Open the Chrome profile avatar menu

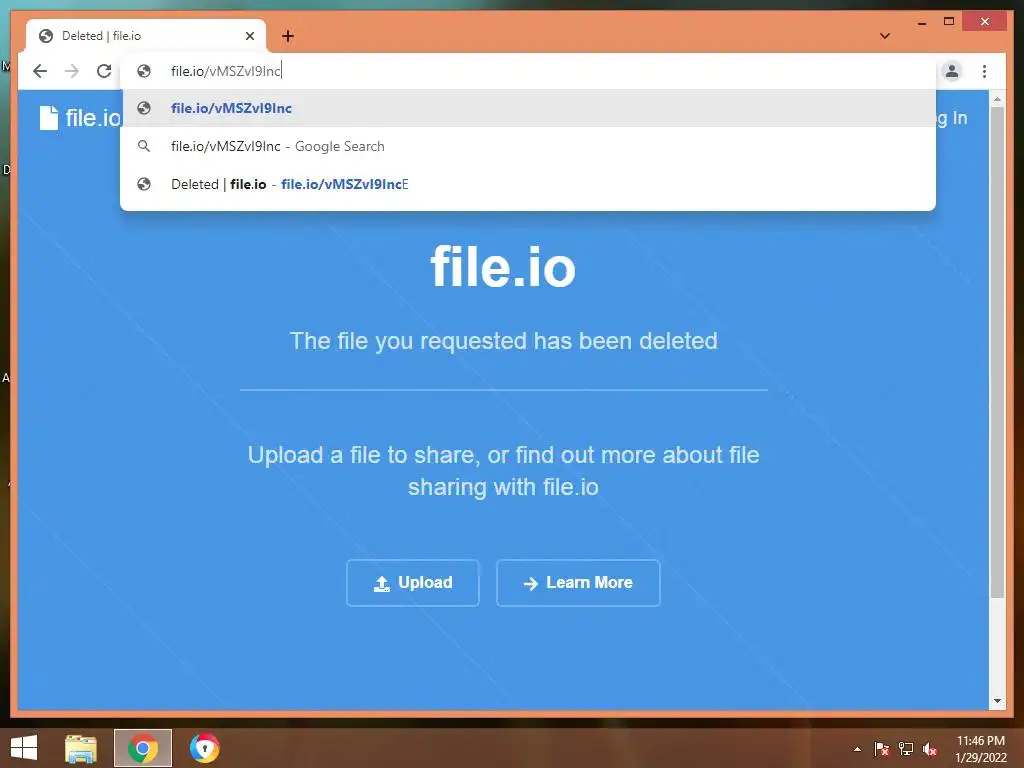point(952,71)
